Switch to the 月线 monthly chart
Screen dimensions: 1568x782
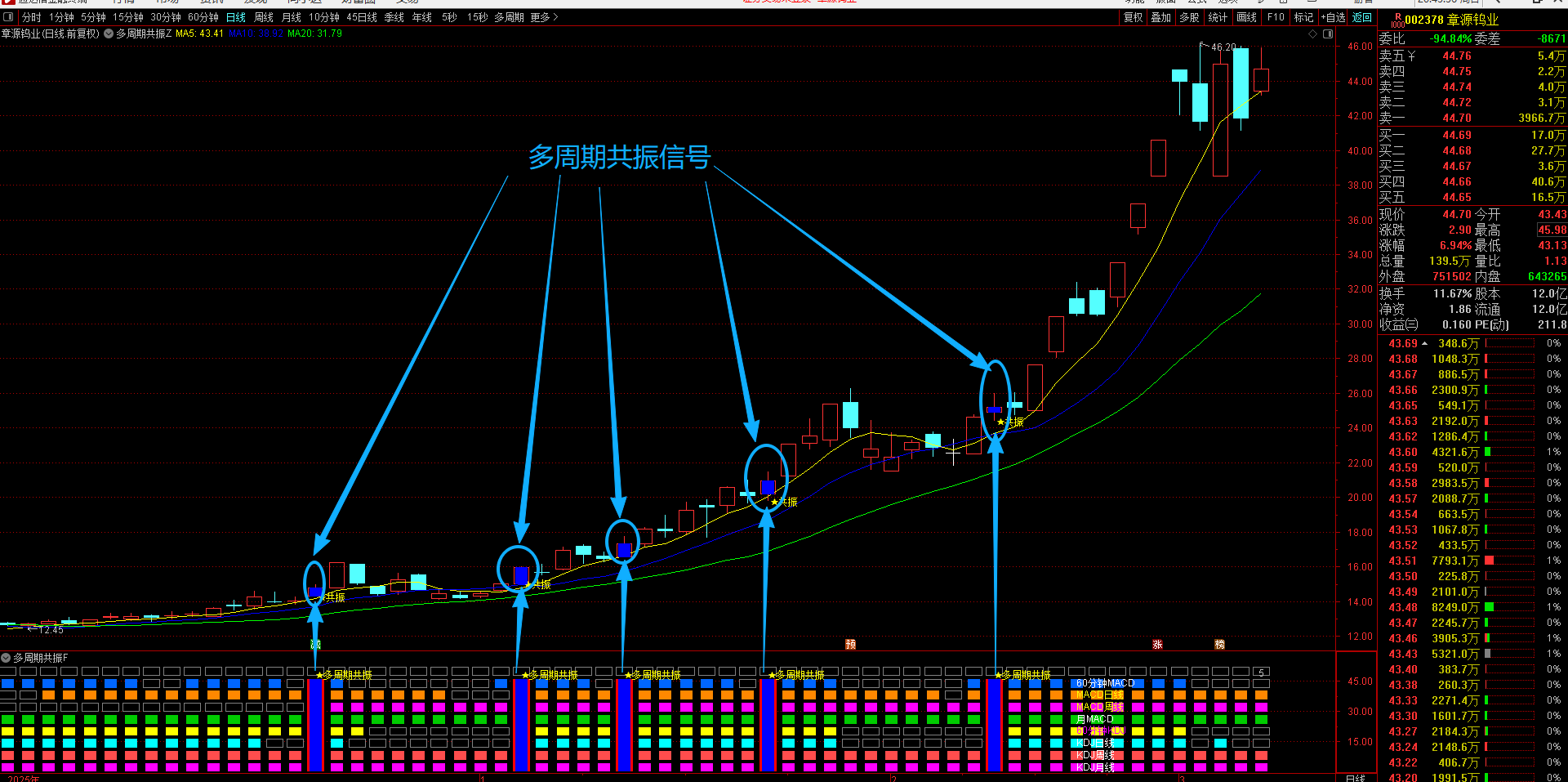pos(292,17)
